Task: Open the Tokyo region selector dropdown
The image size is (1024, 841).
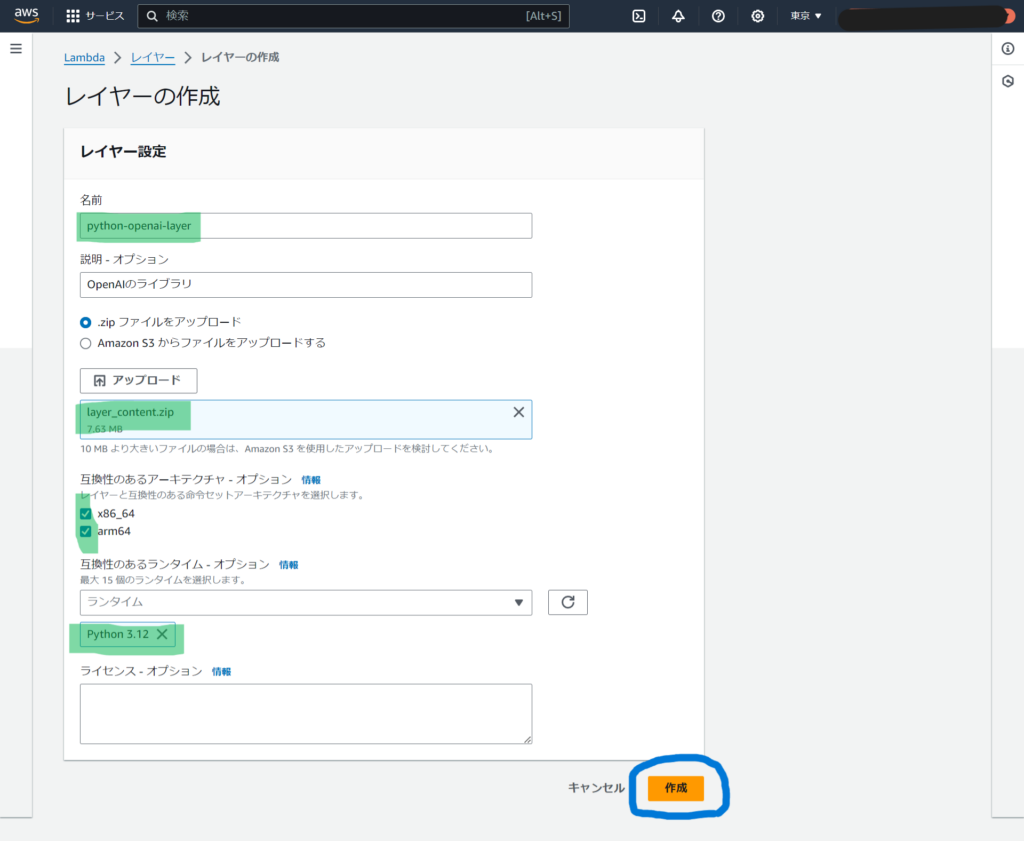Action: coord(806,16)
